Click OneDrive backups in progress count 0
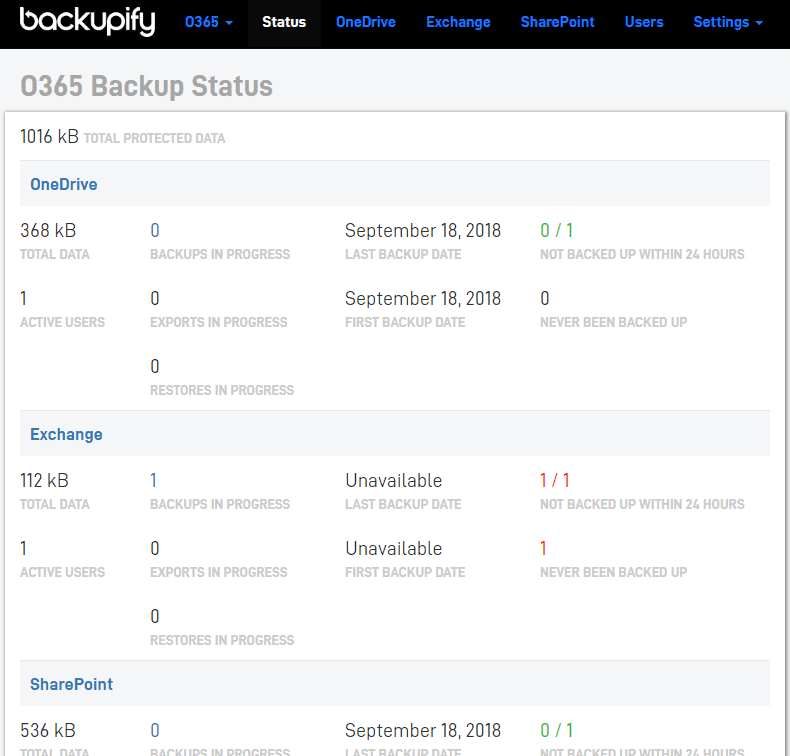The width and height of the screenshot is (790, 756). 155,231
